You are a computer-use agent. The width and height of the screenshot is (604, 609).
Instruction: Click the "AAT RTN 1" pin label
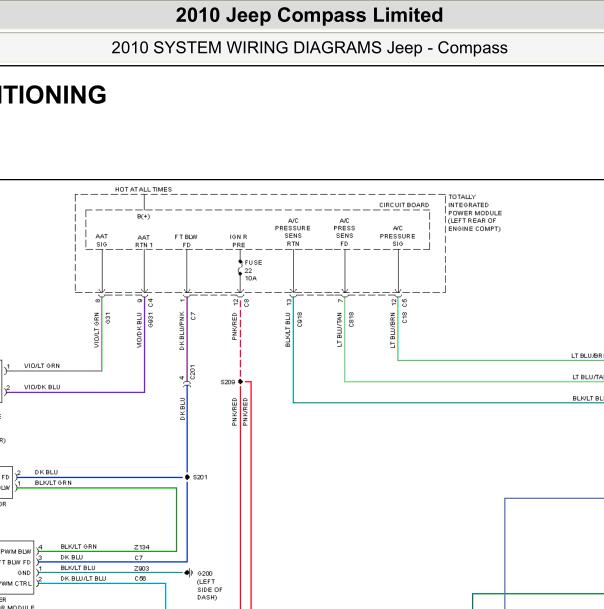(x=144, y=241)
